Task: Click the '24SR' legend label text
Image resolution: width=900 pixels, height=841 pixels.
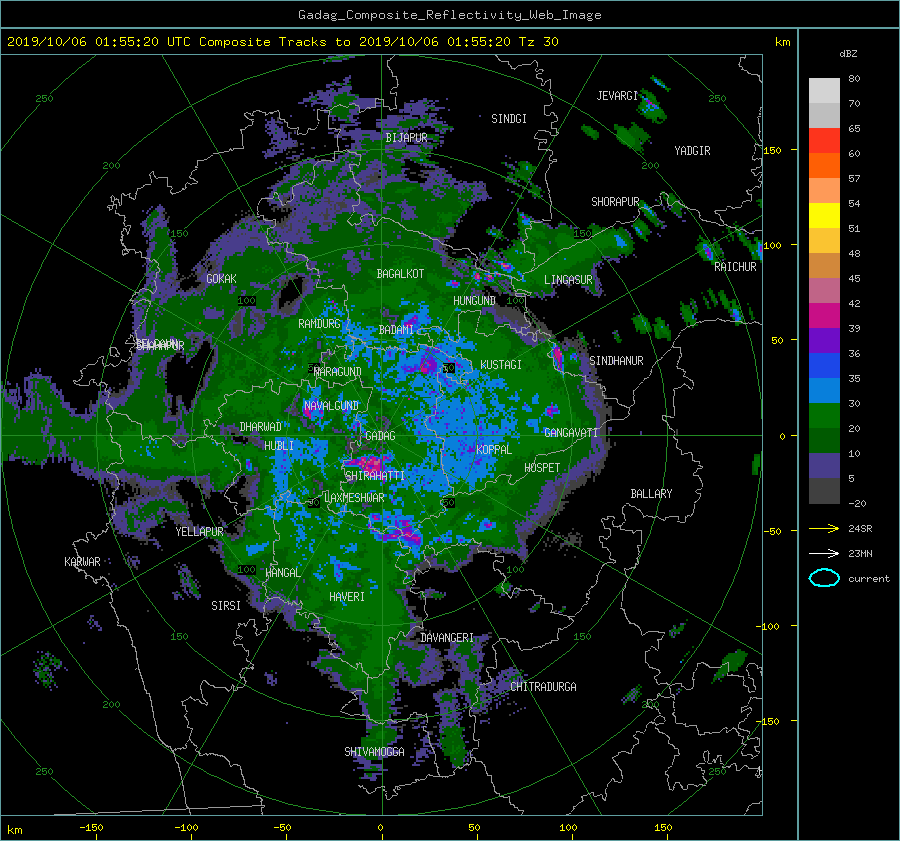Action: tap(860, 529)
